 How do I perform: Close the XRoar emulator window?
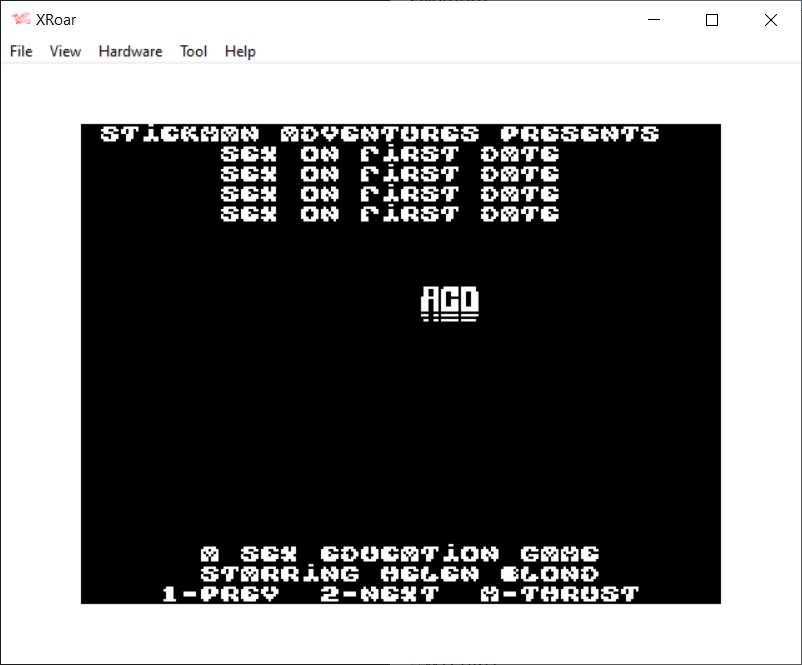[x=770, y=20]
